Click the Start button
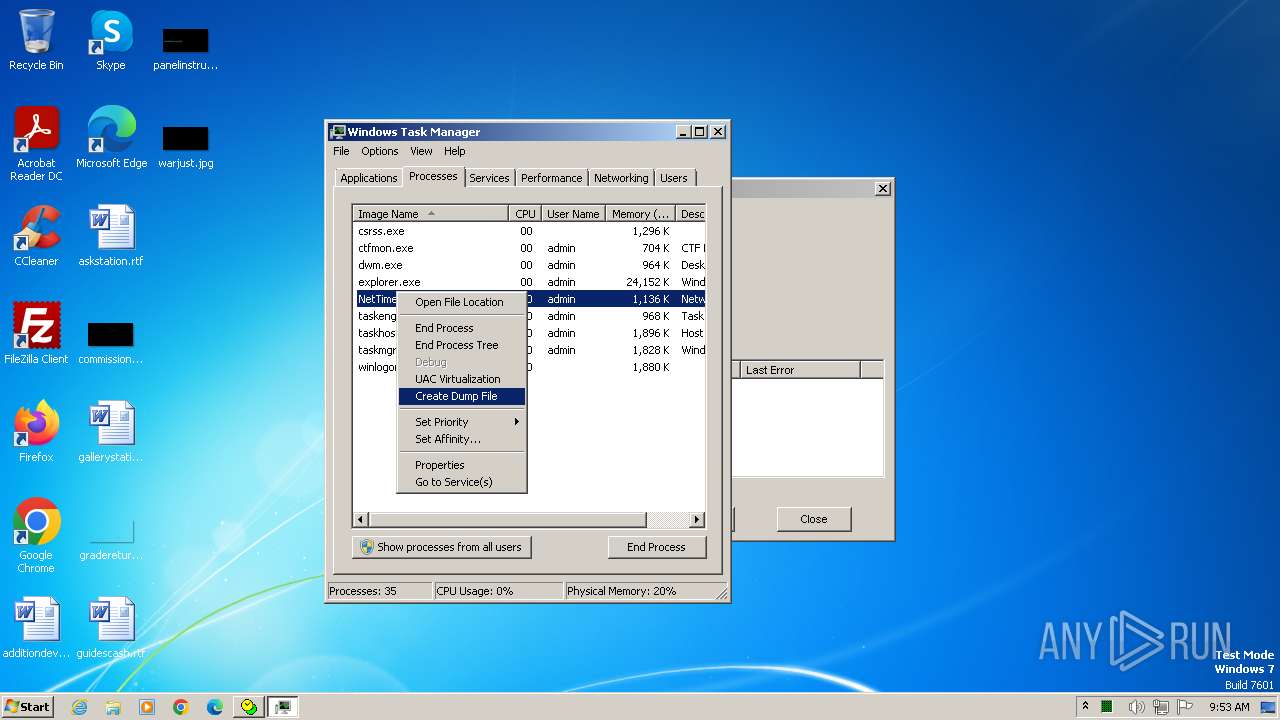The height and width of the screenshot is (720, 1280). pos(27,707)
